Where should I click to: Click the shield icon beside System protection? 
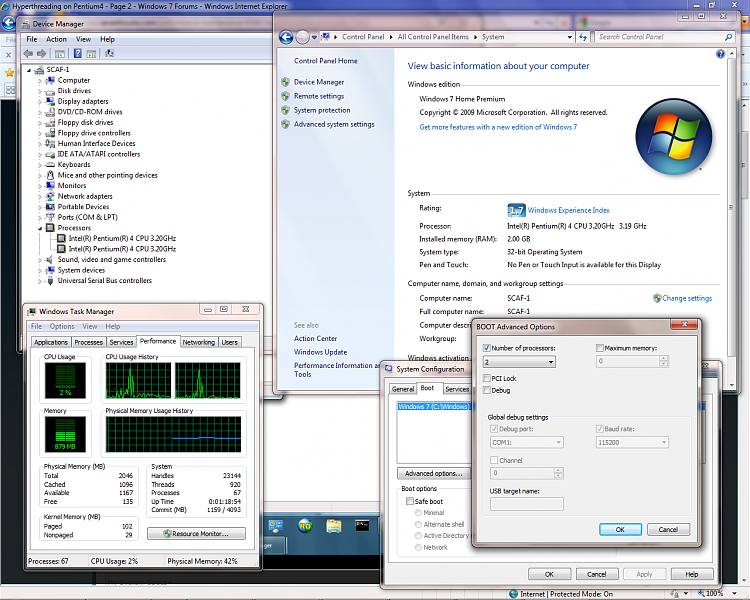coord(286,110)
